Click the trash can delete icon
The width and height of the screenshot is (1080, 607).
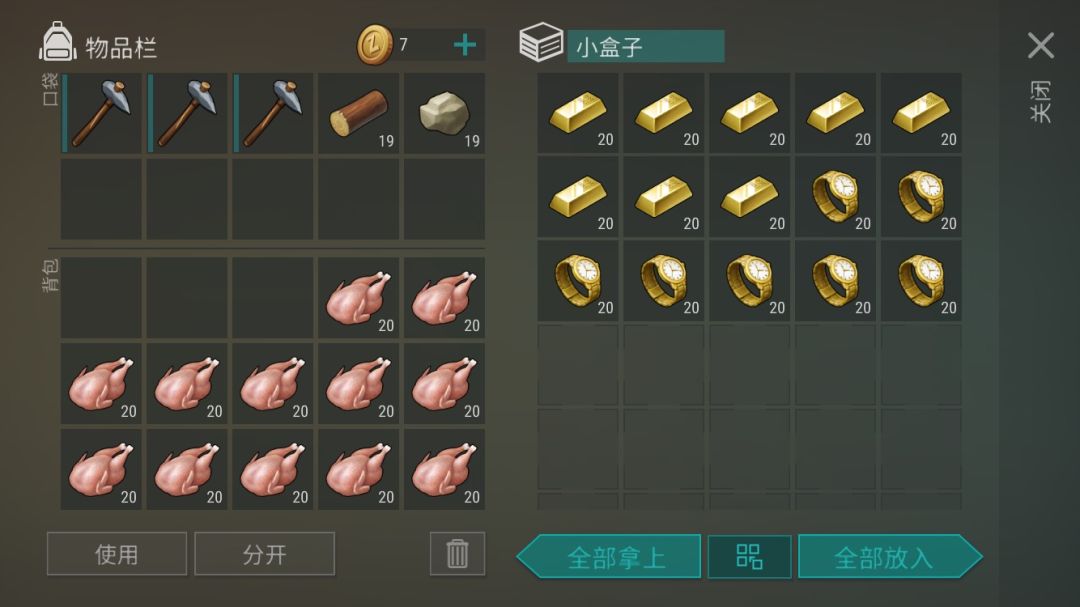[457, 553]
